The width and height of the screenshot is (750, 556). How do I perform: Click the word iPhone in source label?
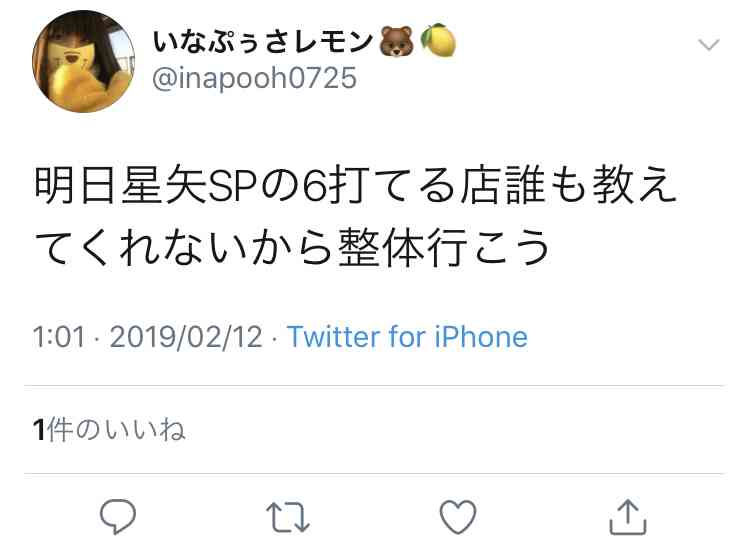click(481, 336)
